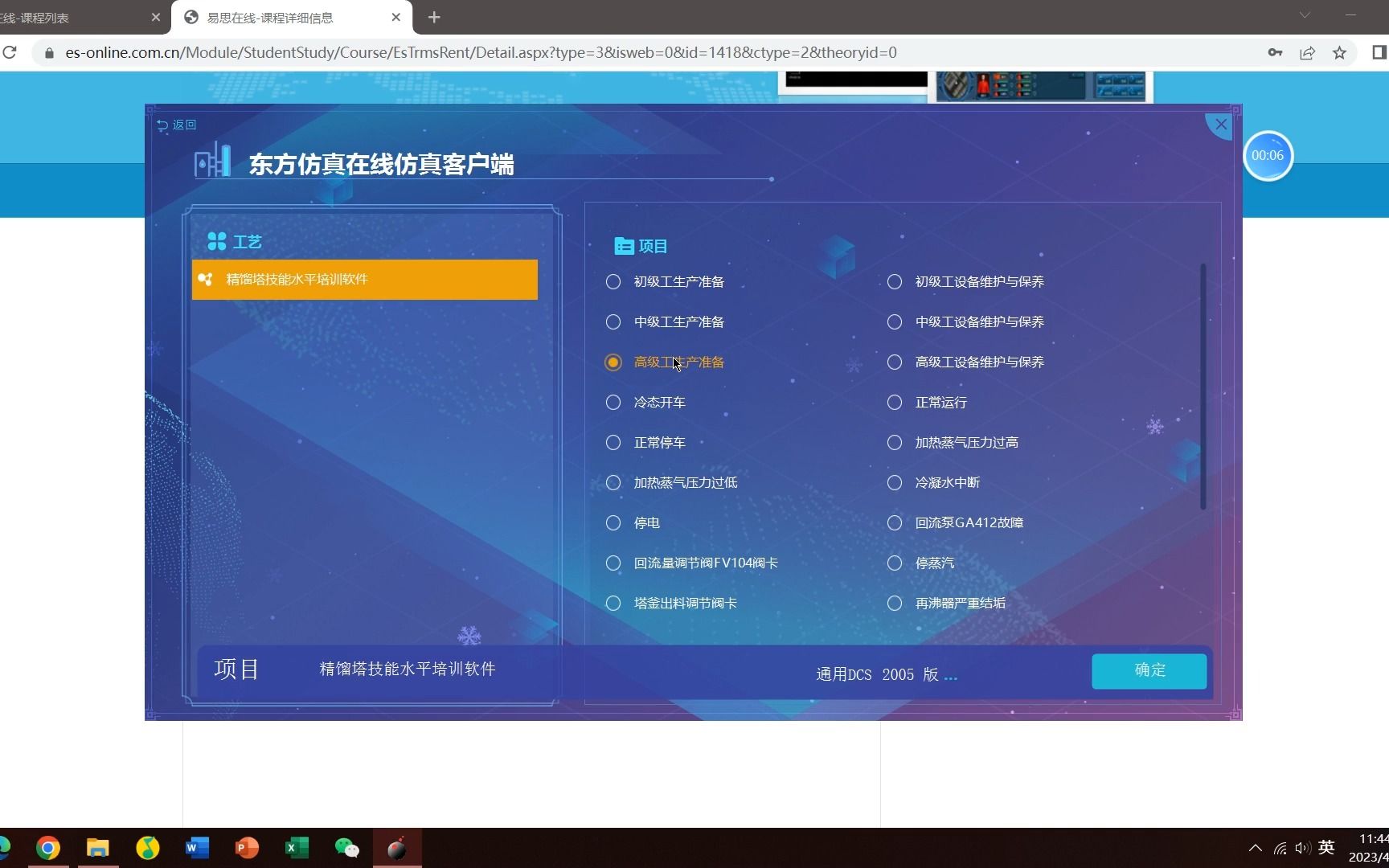Screen dimensions: 1389x868
Task: Show hidden system tray icons
Action: point(1255,848)
